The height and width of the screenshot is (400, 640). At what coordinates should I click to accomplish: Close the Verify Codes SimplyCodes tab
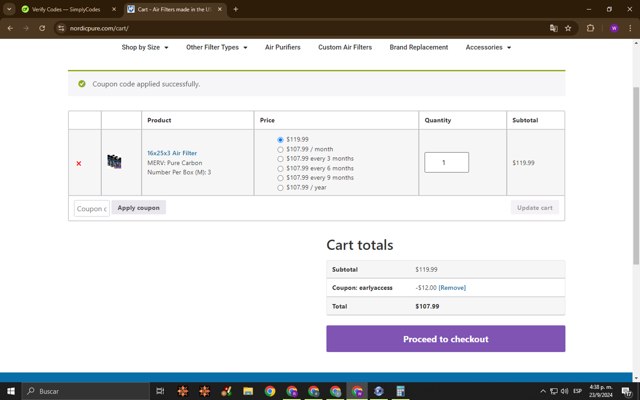pos(114,9)
